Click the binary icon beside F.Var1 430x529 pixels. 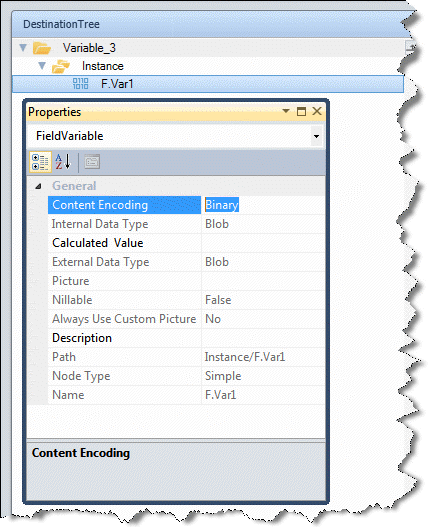coord(81,84)
